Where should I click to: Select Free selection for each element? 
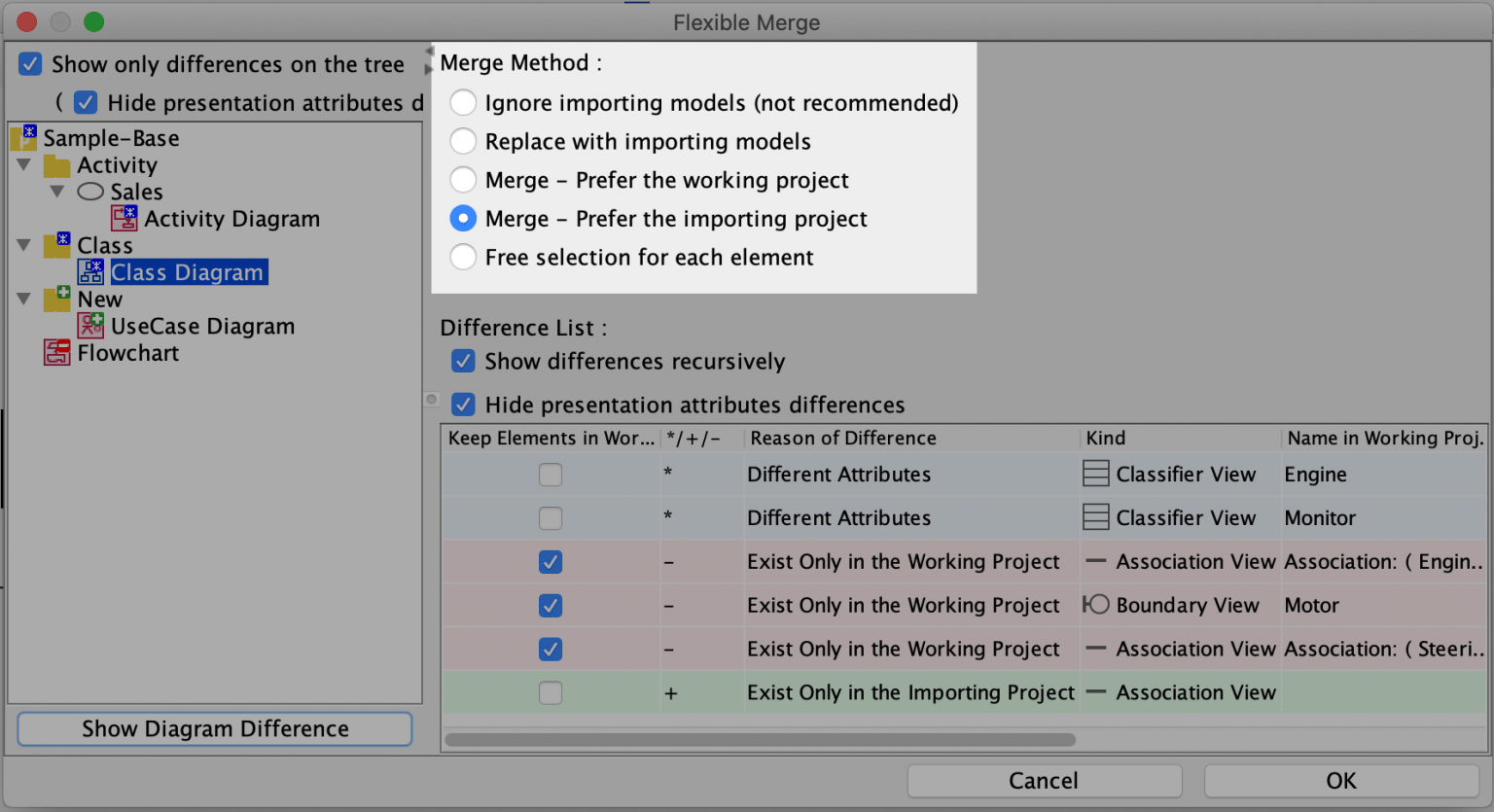click(x=463, y=257)
